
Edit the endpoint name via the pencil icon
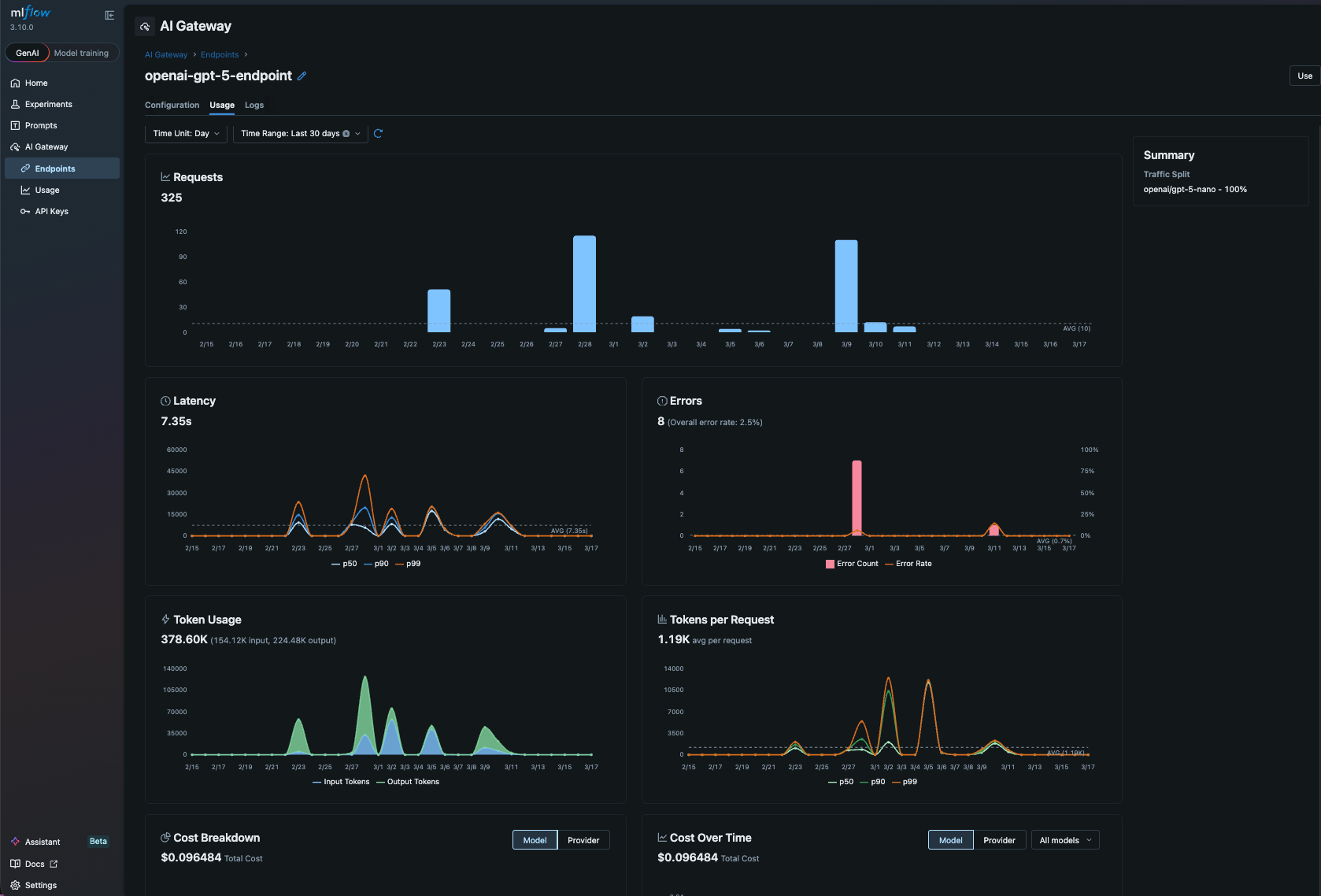(x=303, y=76)
